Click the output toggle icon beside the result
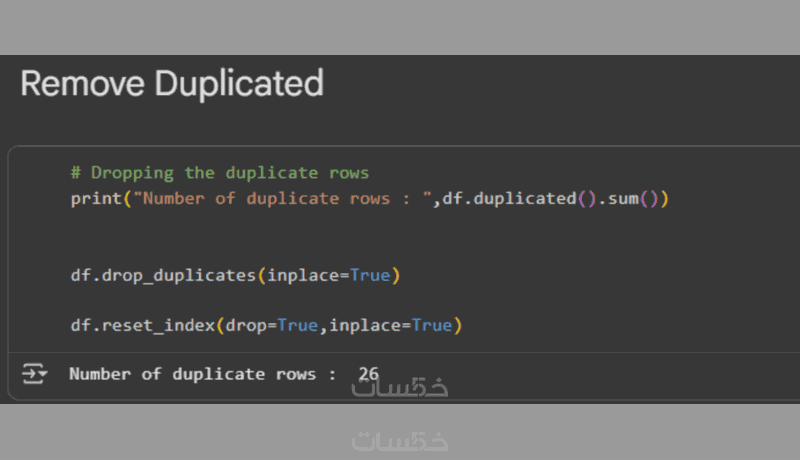800x460 pixels. click(x=34, y=374)
